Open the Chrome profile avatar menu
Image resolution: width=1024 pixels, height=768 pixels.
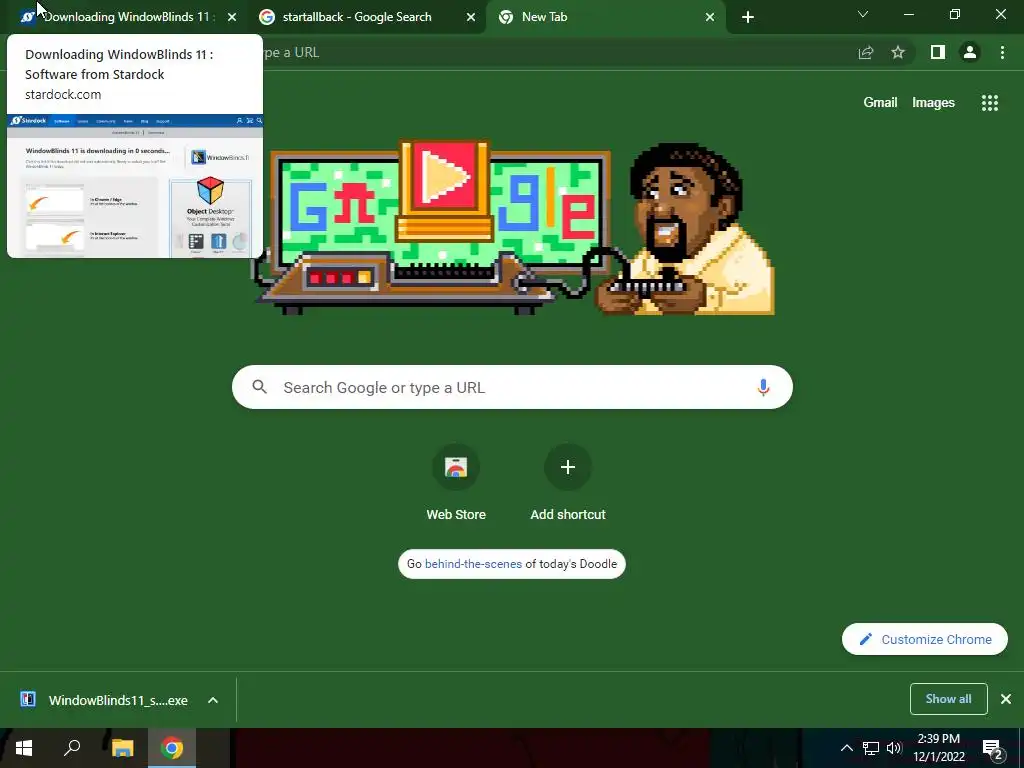[x=970, y=53]
